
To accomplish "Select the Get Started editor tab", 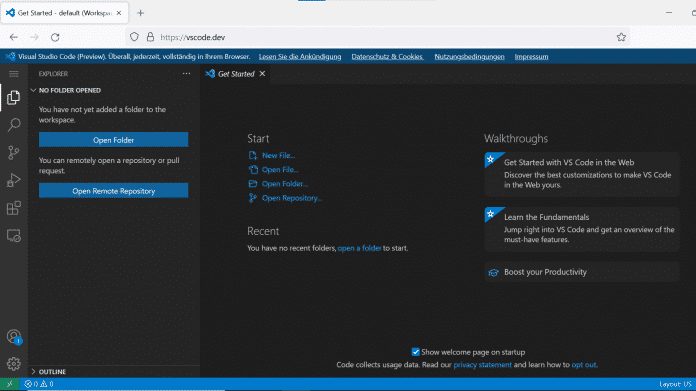I will [x=236, y=74].
